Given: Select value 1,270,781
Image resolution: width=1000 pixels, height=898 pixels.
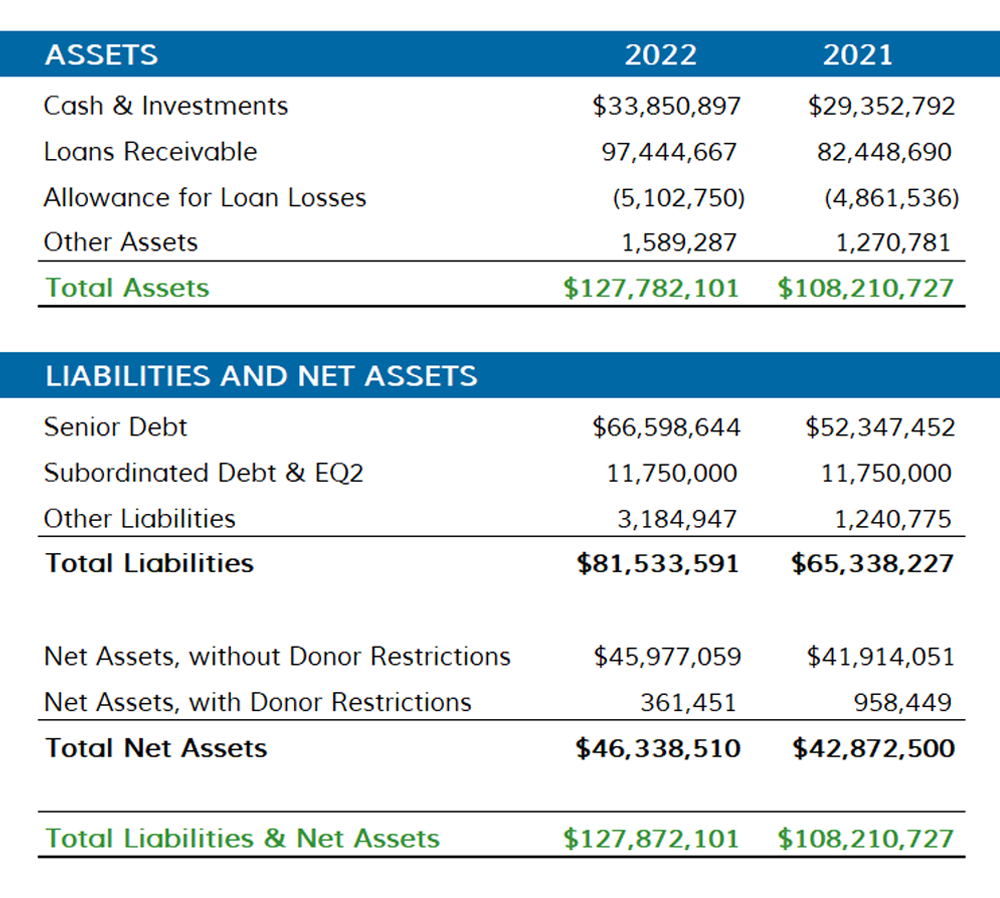Looking at the screenshot, I should pos(893,242).
